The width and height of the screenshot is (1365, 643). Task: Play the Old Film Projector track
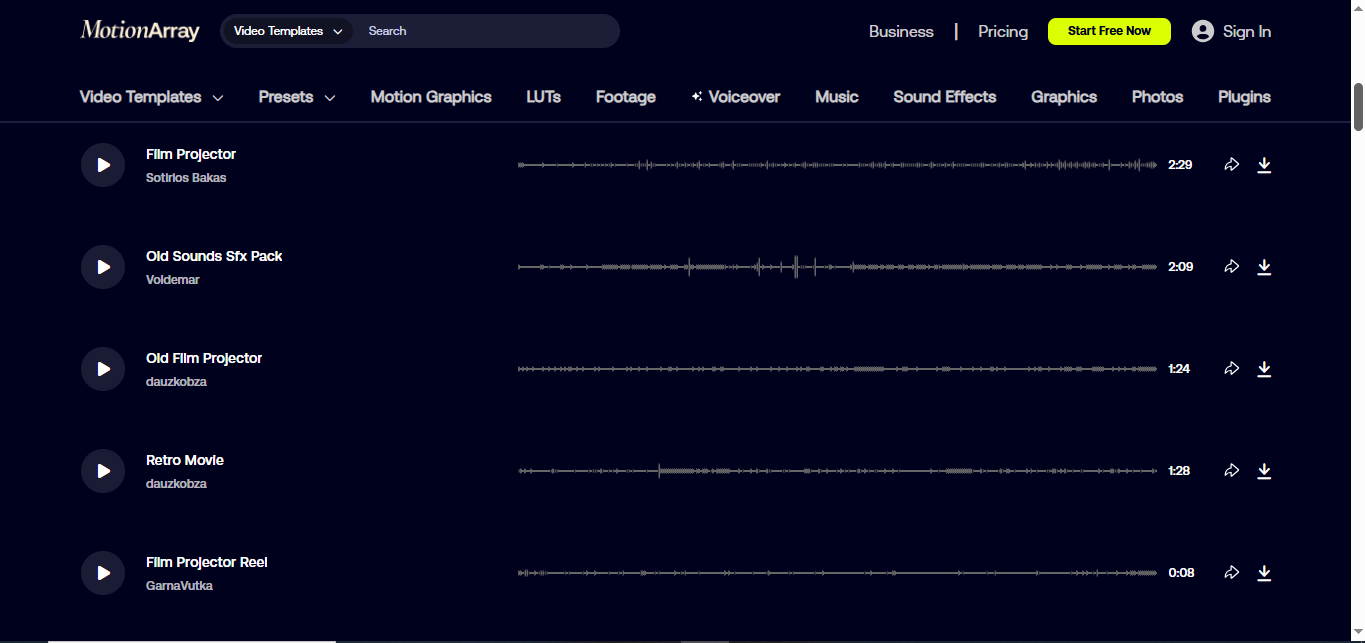click(103, 368)
